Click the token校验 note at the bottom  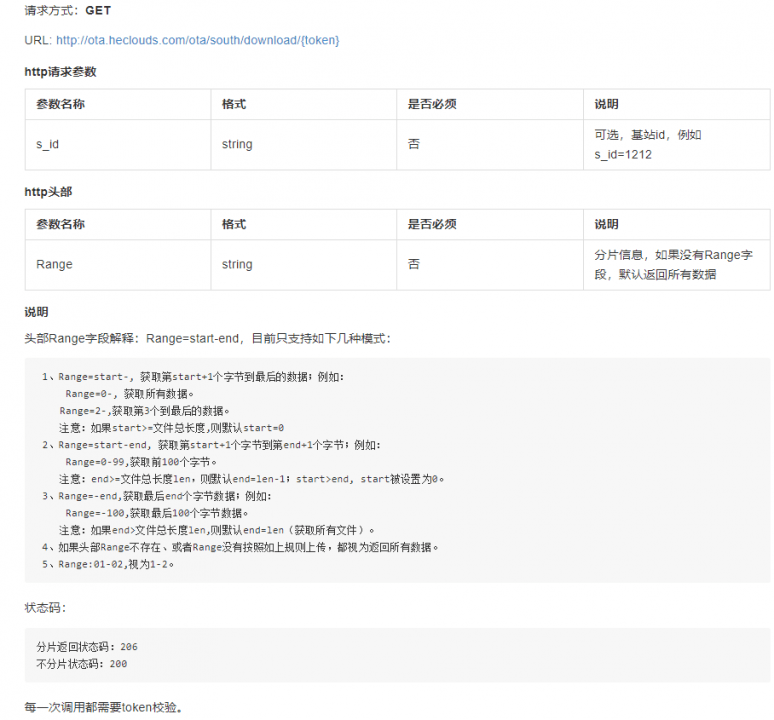(x=104, y=708)
